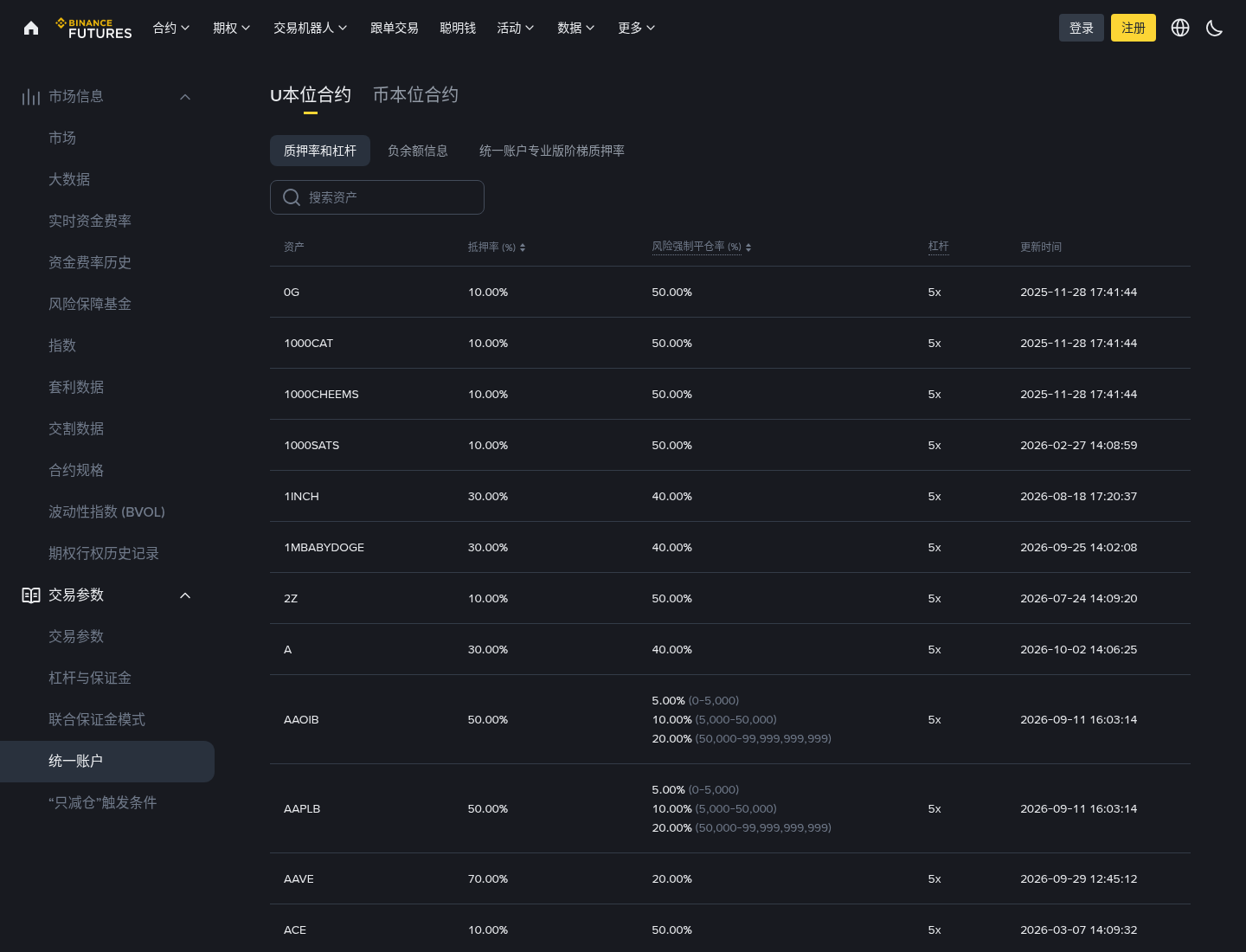Open 大数据 in the sidebar

[69, 179]
